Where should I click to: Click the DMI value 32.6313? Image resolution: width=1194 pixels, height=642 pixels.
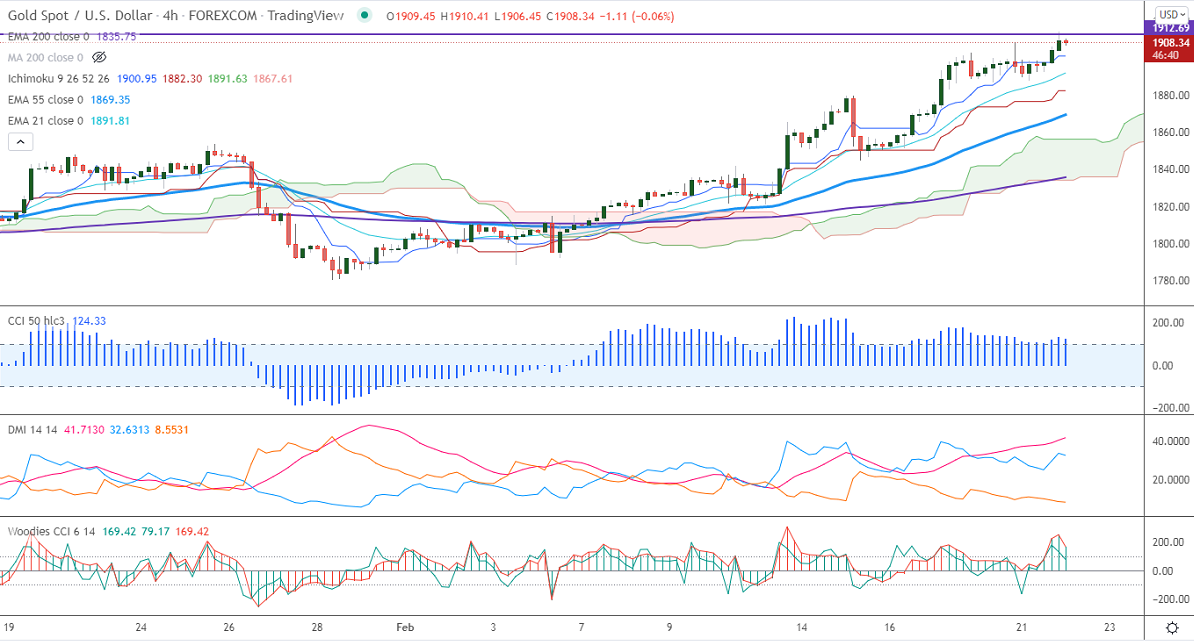(129, 430)
